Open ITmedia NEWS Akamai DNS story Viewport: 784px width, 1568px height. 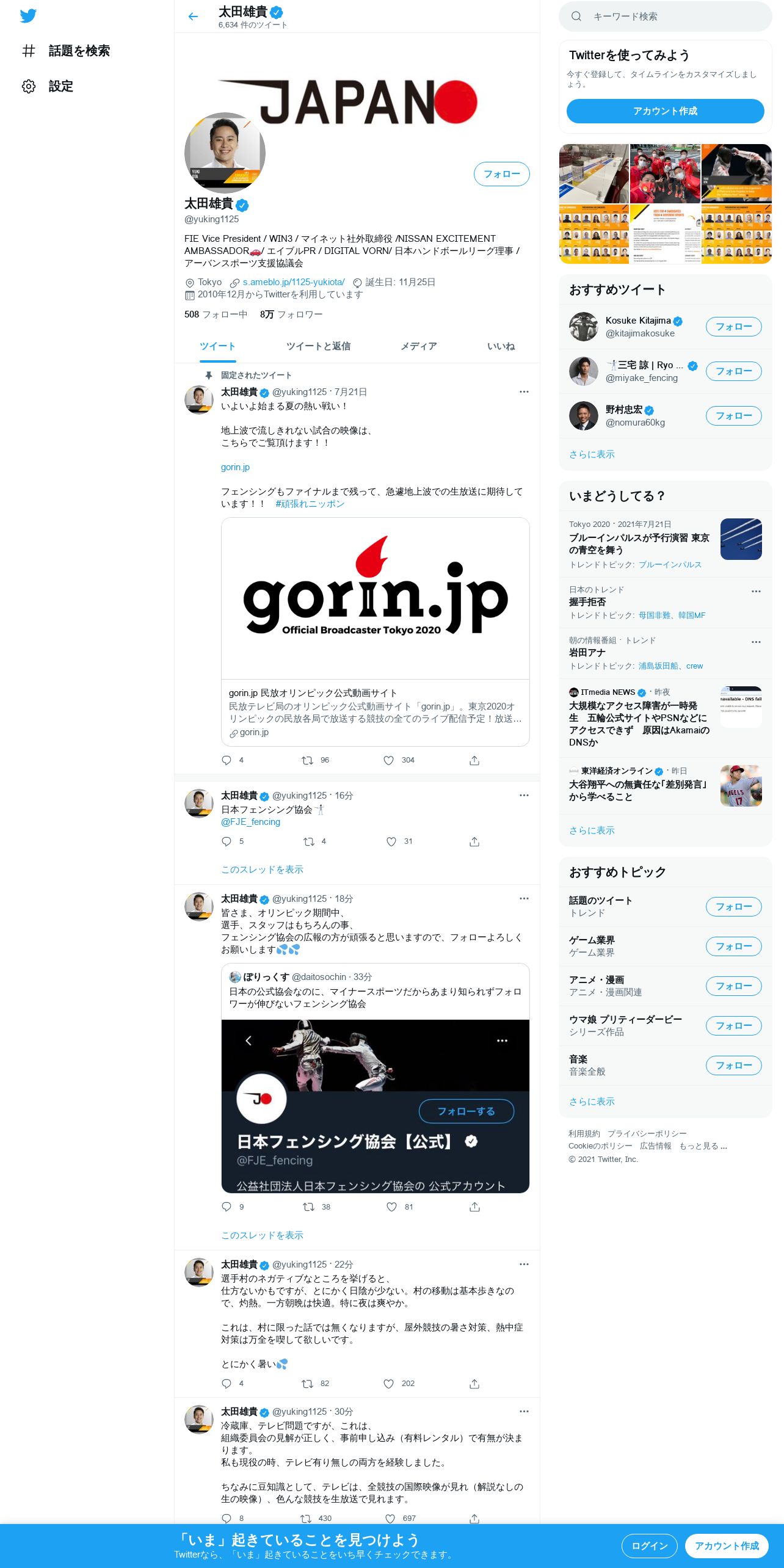[666, 718]
